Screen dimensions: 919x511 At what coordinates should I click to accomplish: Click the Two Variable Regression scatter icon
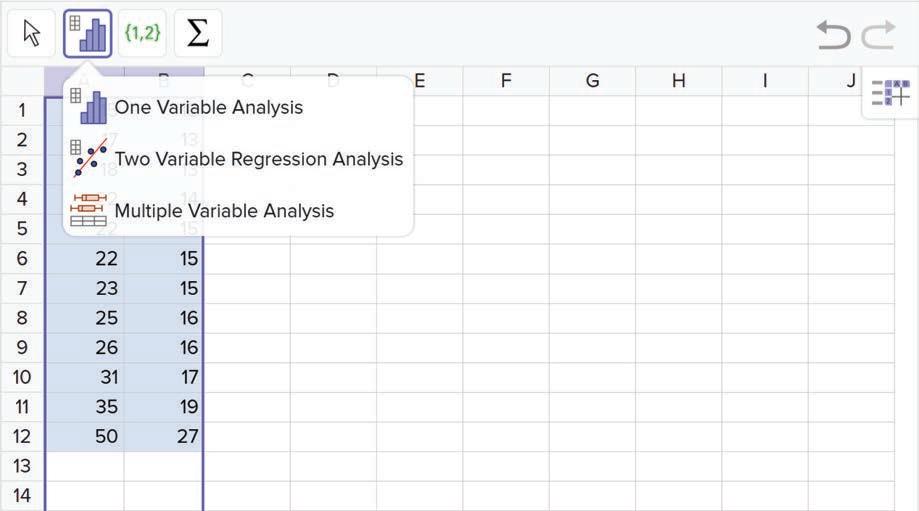point(89,158)
